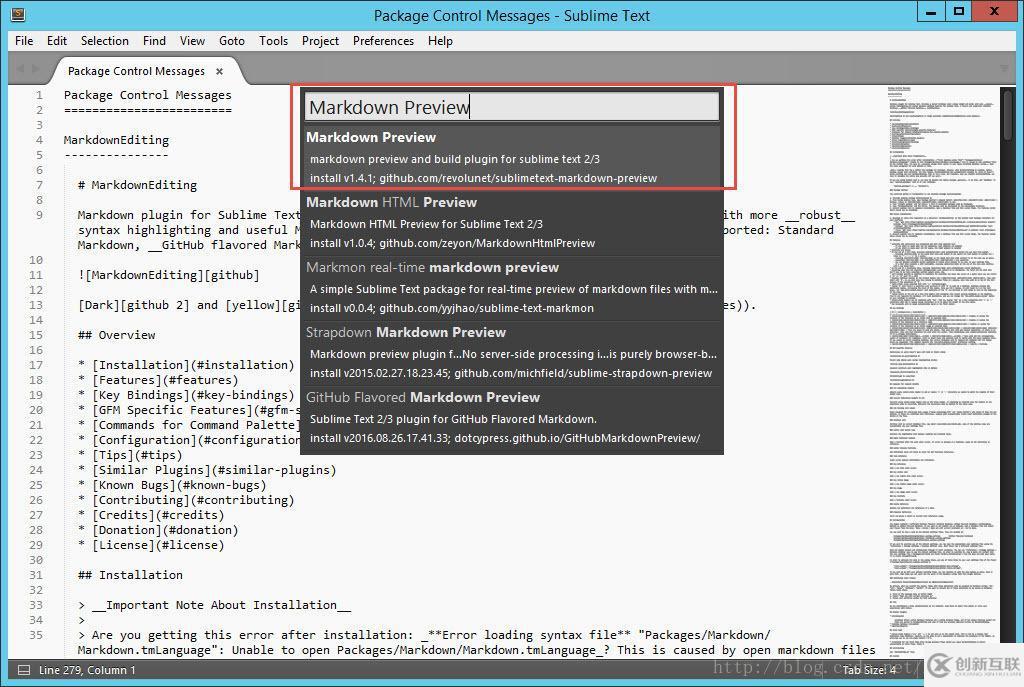Click the vertical scrollbar thumb
The height and width of the screenshot is (687, 1024).
[x=1008, y=114]
